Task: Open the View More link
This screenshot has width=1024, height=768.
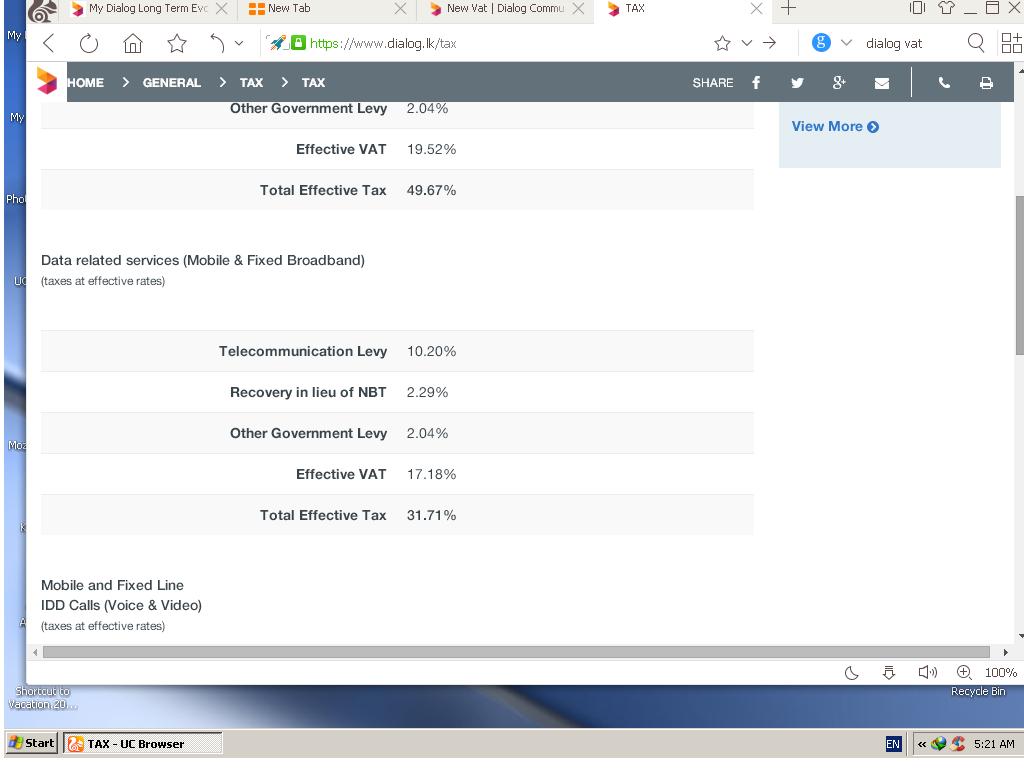Action: pos(835,127)
